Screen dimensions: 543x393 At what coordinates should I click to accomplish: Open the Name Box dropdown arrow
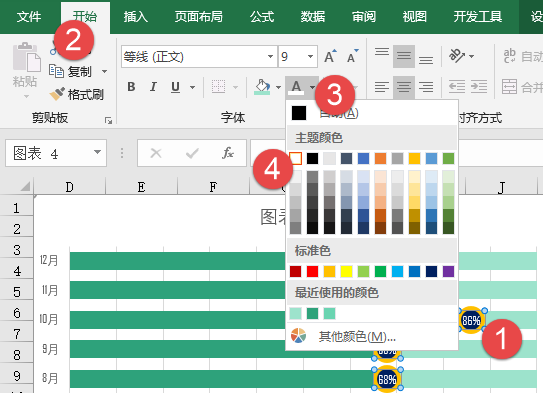98,152
